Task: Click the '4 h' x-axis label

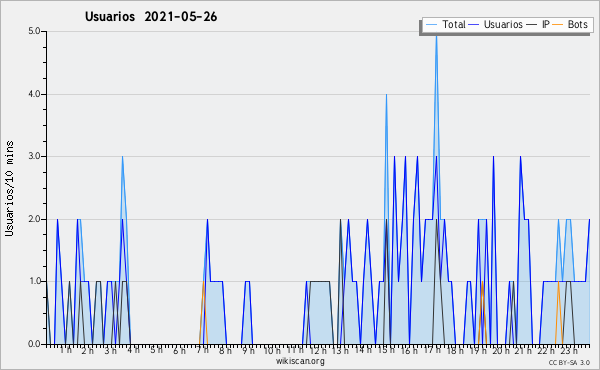Action: pos(133,350)
